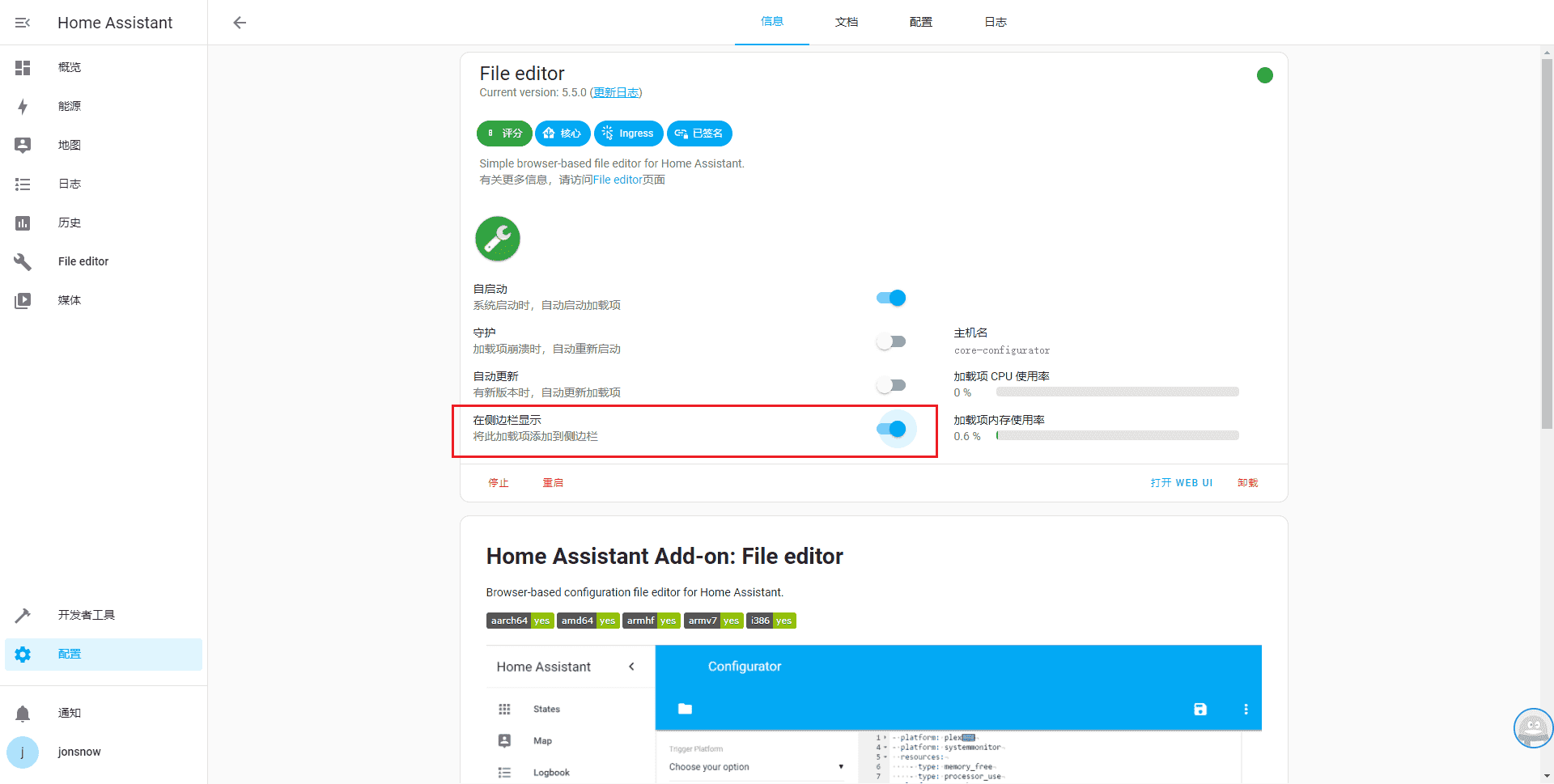
Task: Select the 能源 energy icon
Action: 23,106
